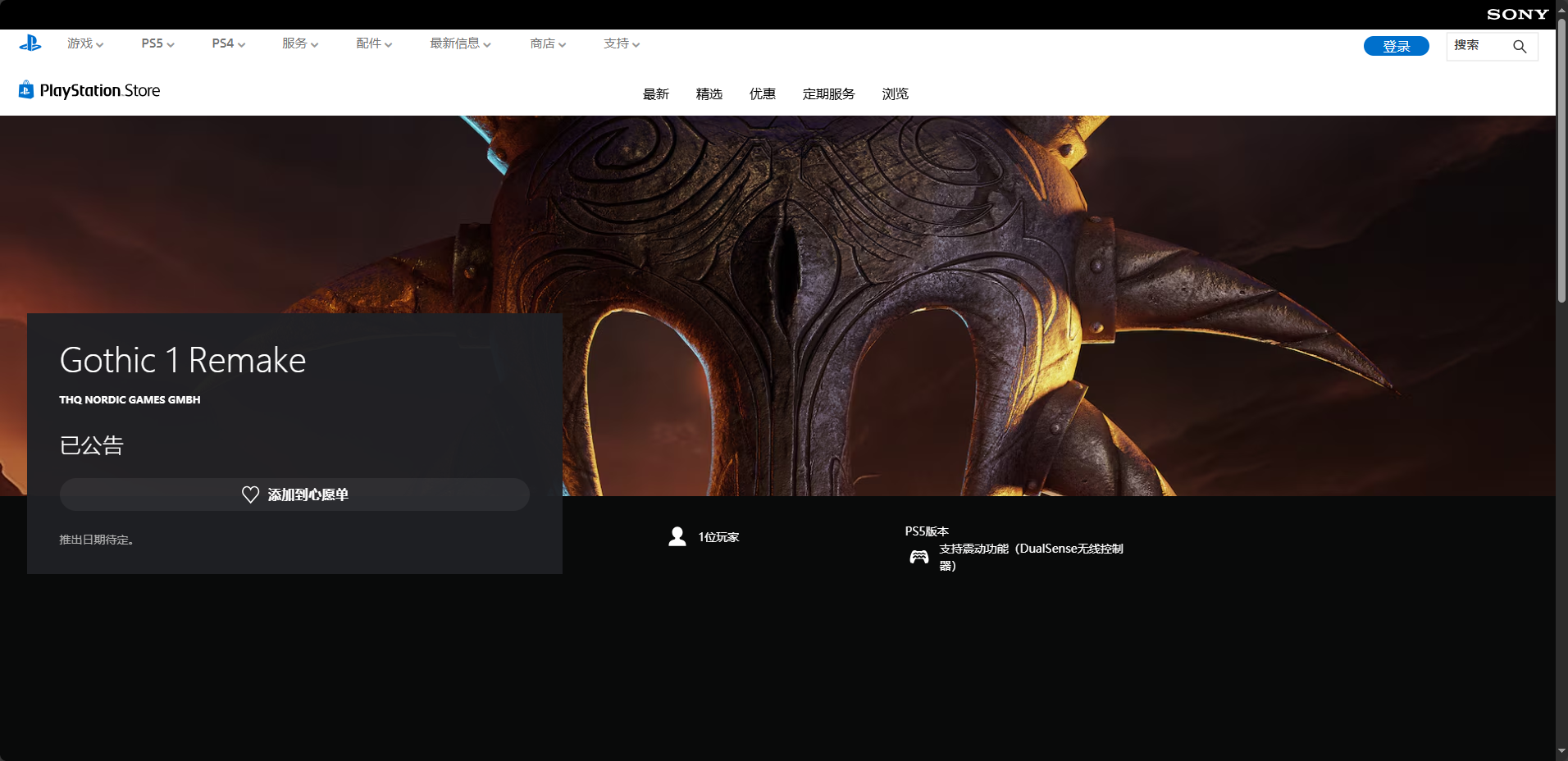Viewport: 1568px width, 761px height.
Task: Expand the 配件 dropdown menu
Action: [374, 43]
